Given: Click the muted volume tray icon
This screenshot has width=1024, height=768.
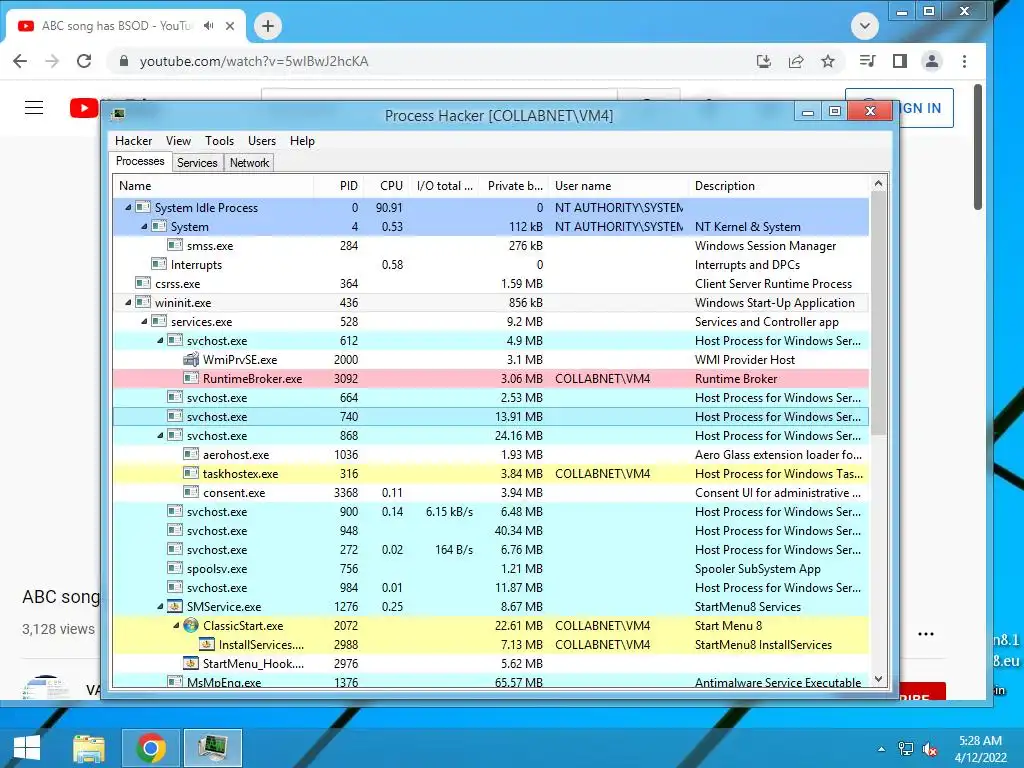Looking at the screenshot, I should point(930,750).
